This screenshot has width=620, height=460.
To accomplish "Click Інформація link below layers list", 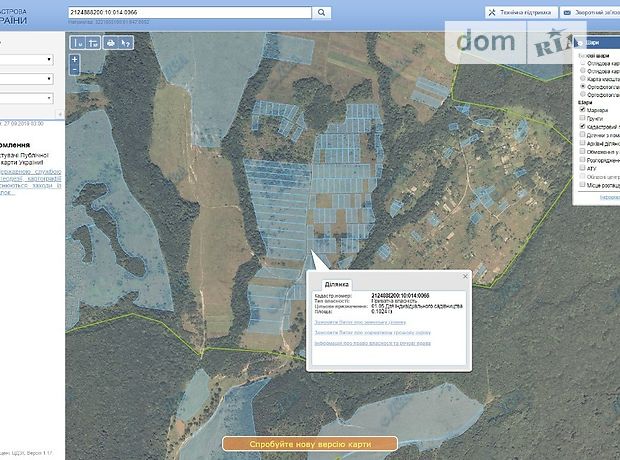I will pyautogui.click(x=609, y=197).
